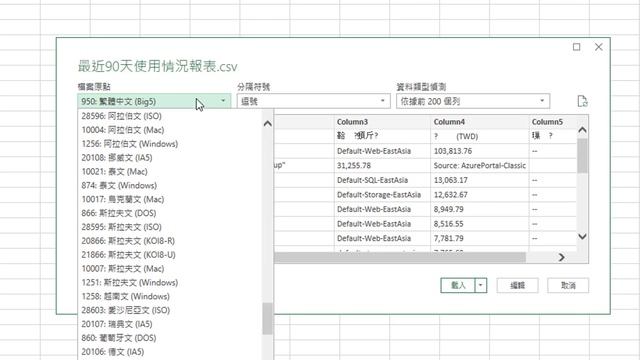Screen dimensions: 640x360
Task: Click the encoding list scrollbar thumb
Action: [x=267, y=319]
